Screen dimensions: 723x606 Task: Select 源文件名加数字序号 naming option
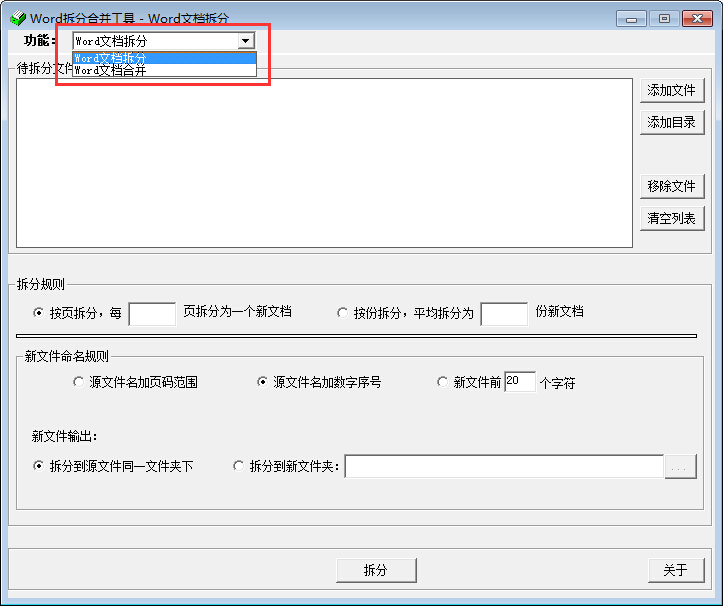point(262,382)
